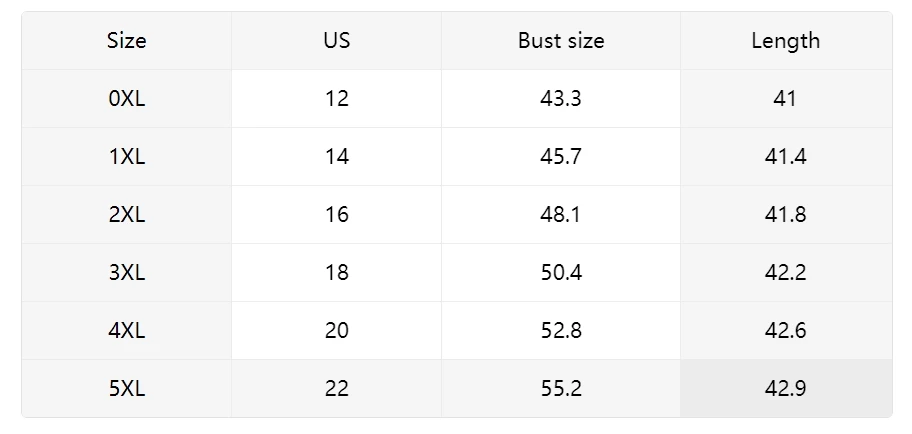Select bust size value 55.2
The width and height of the screenshot is (912, 434).
[x=561, y=388]
